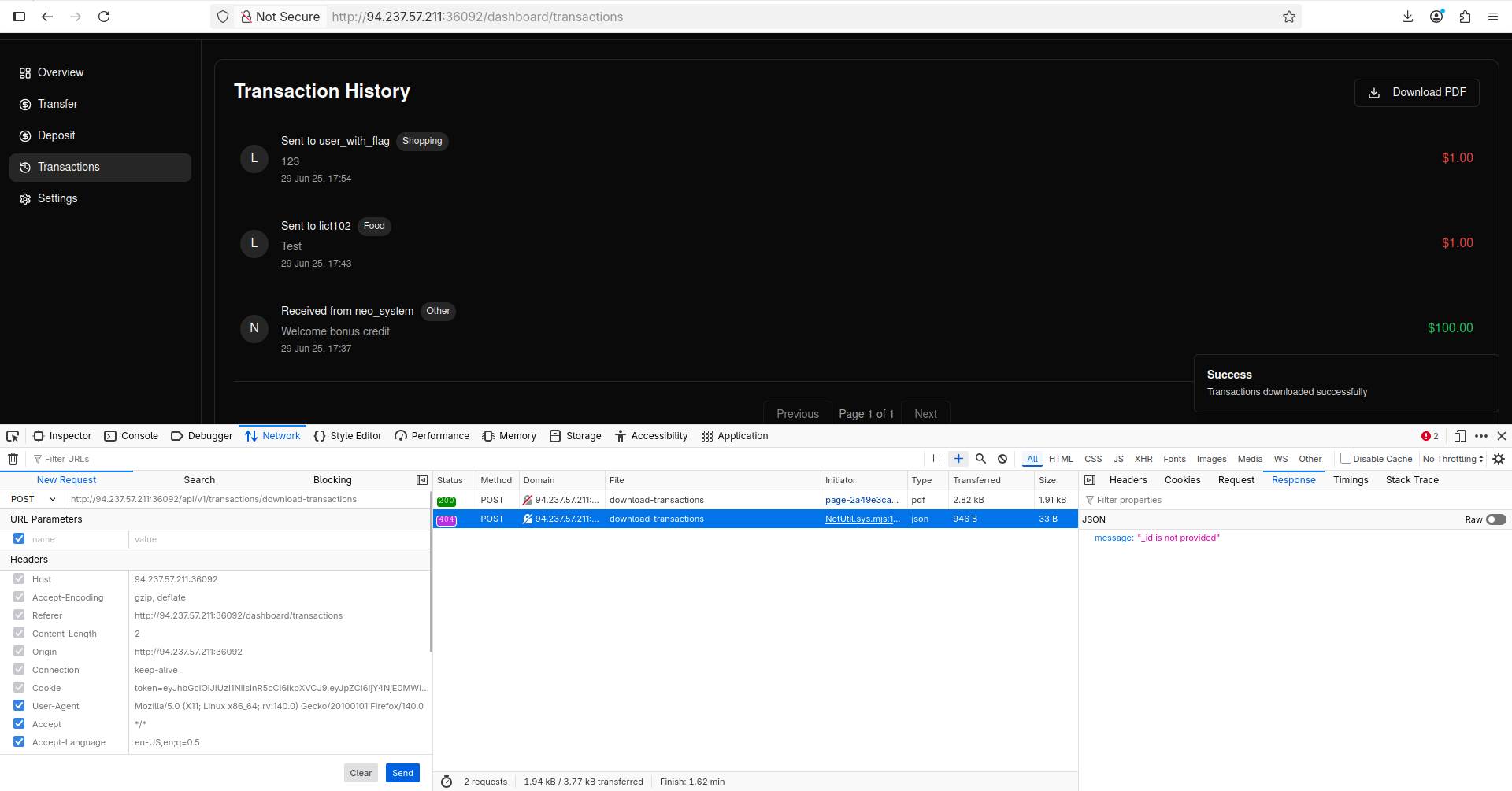Toggle the Referer header checkbox
The image size is (1512, 791).
click(19, 615)
